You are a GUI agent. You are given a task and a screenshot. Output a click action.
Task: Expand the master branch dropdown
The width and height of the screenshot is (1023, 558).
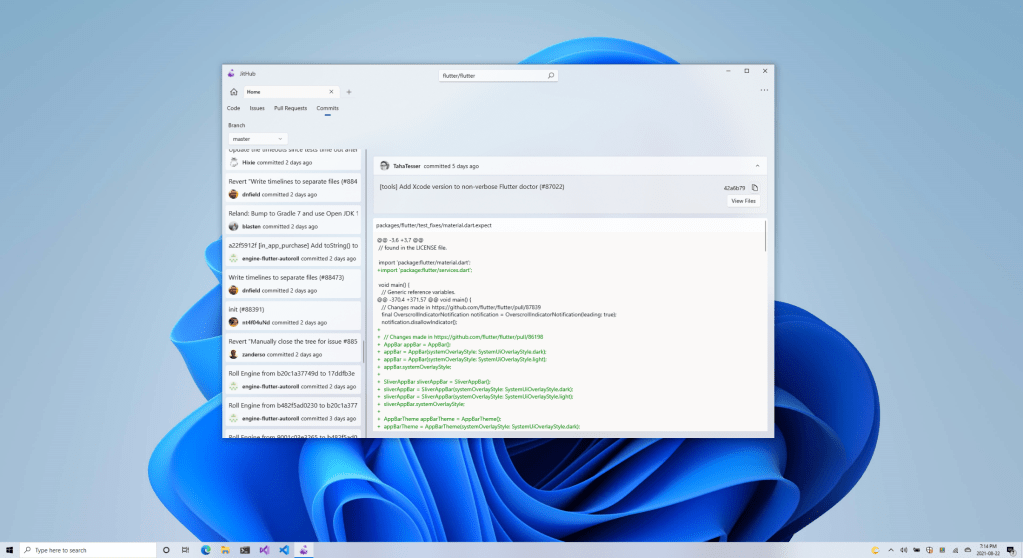pos(258,138)
